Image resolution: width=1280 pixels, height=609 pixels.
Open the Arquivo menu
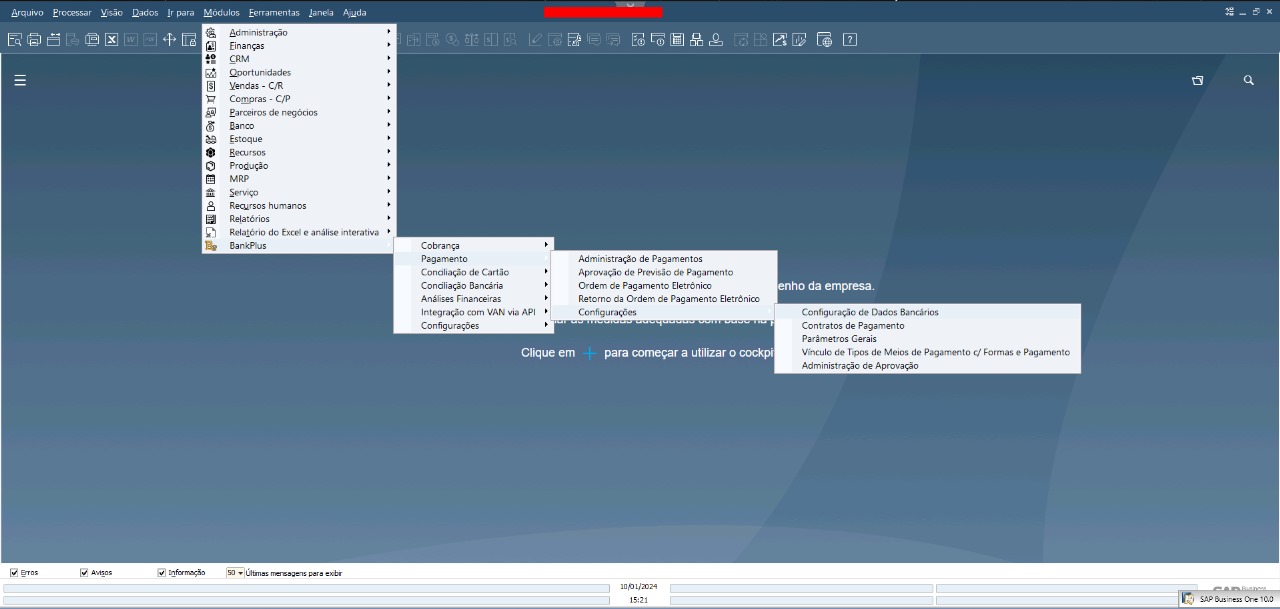point(27,13)
